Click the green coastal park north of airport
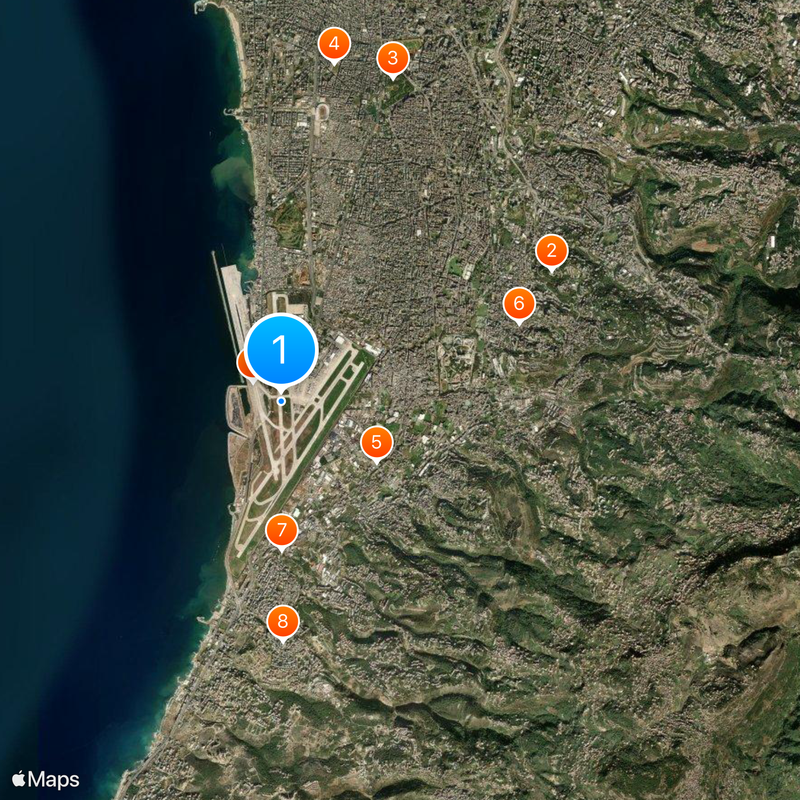The height and width of the screenshot is (800, 800). pyautogui.click(x=289, y=222)
